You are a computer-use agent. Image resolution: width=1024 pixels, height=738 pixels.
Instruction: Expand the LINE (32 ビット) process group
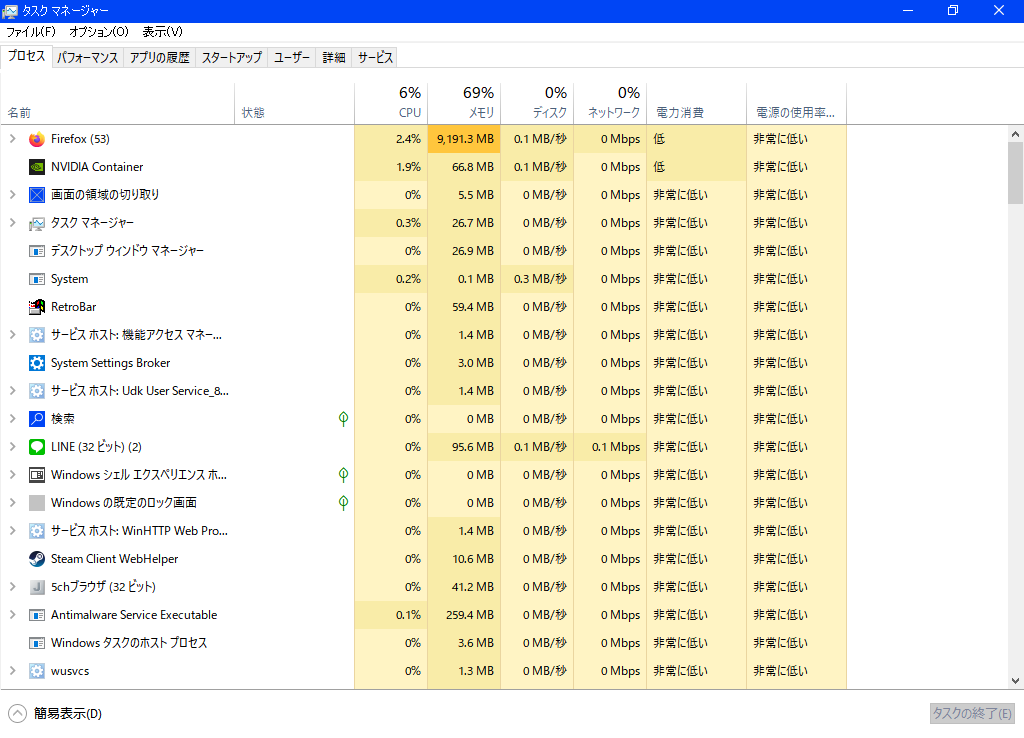coord(12,447)
